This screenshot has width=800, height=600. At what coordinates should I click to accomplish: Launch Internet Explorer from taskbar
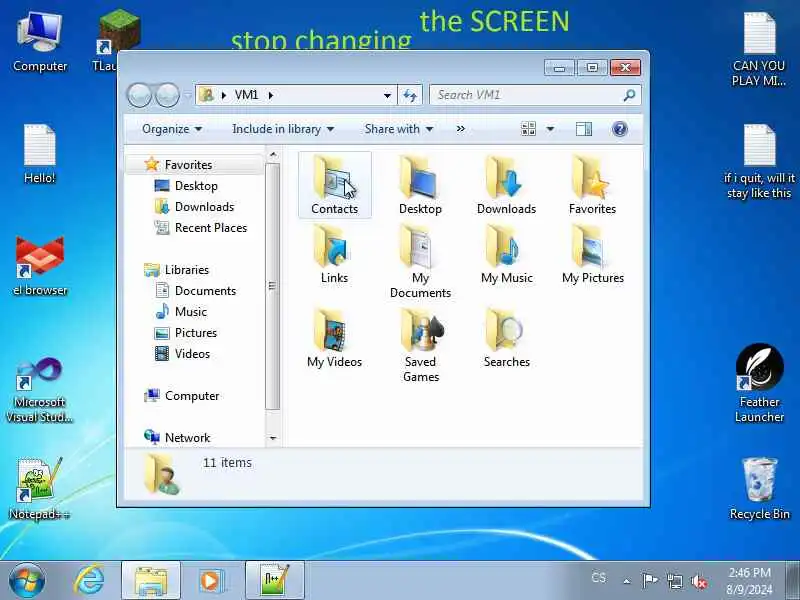(89, 581)
